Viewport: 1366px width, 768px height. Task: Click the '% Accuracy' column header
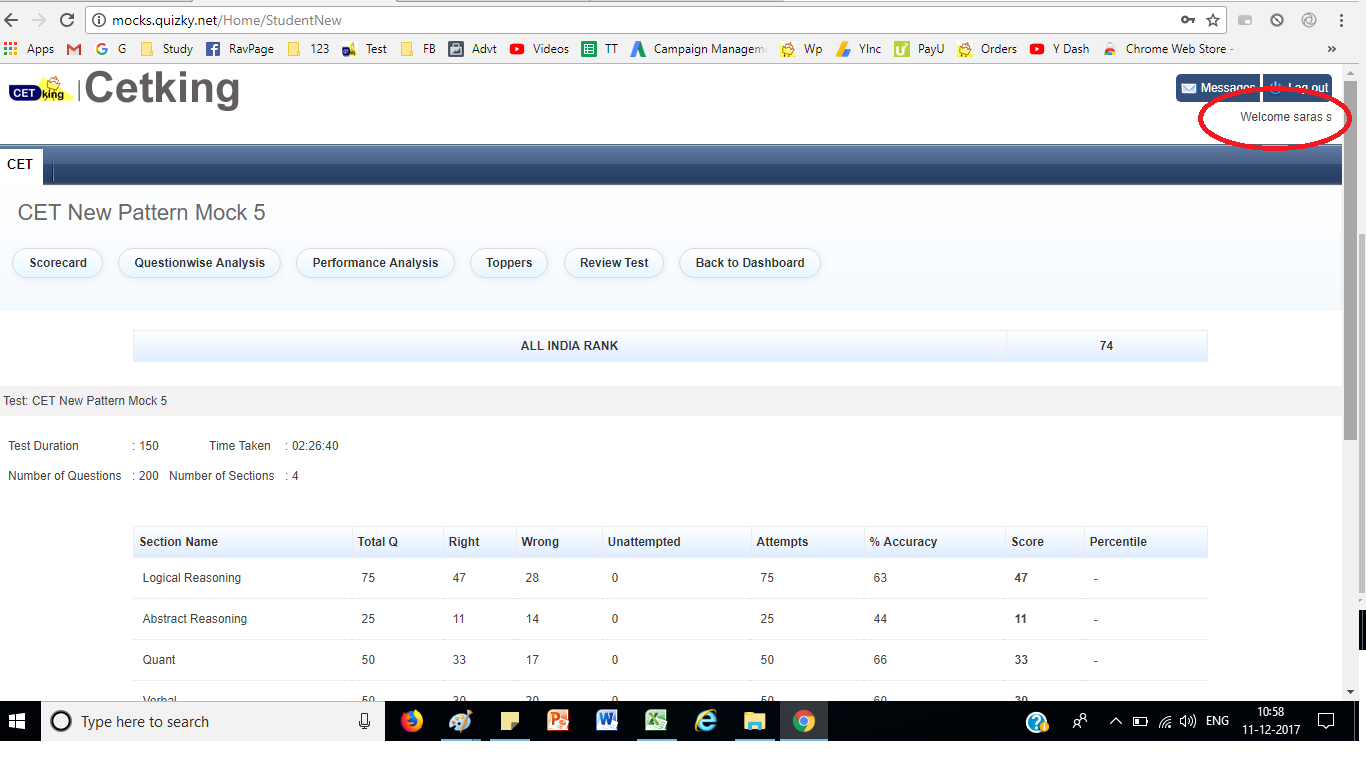tap(903, 542)
